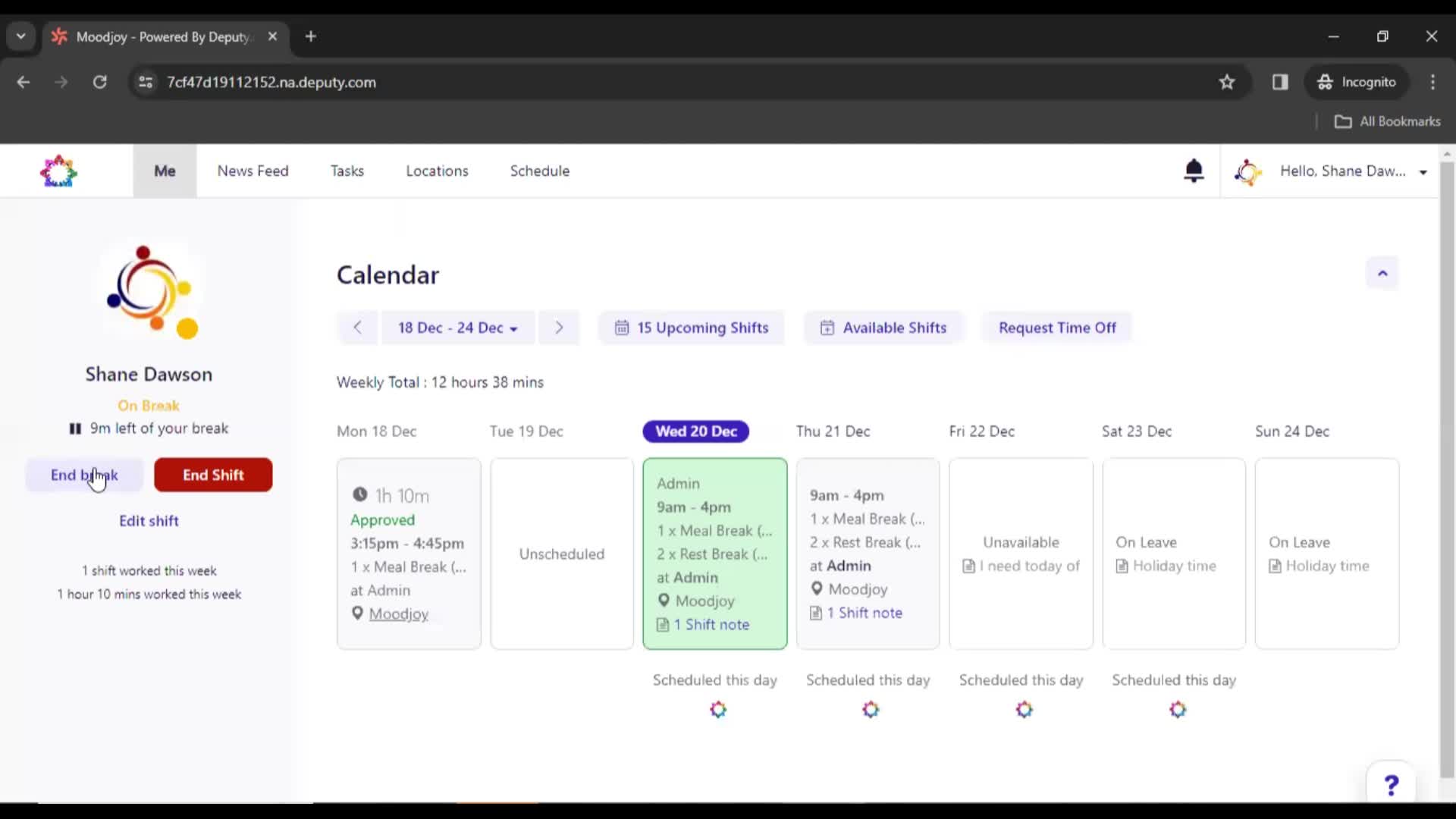Click the Thu 21 Dec day header
Image resolution: width=1456 pixels, height=819 pixels.
833,431
